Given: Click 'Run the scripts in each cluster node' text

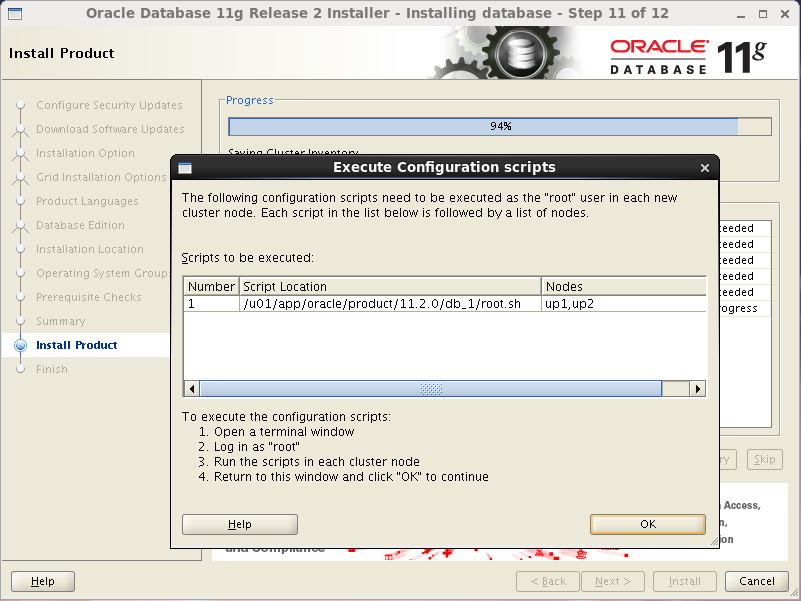Looking at the screenshot, I should [x=317, y=461].
